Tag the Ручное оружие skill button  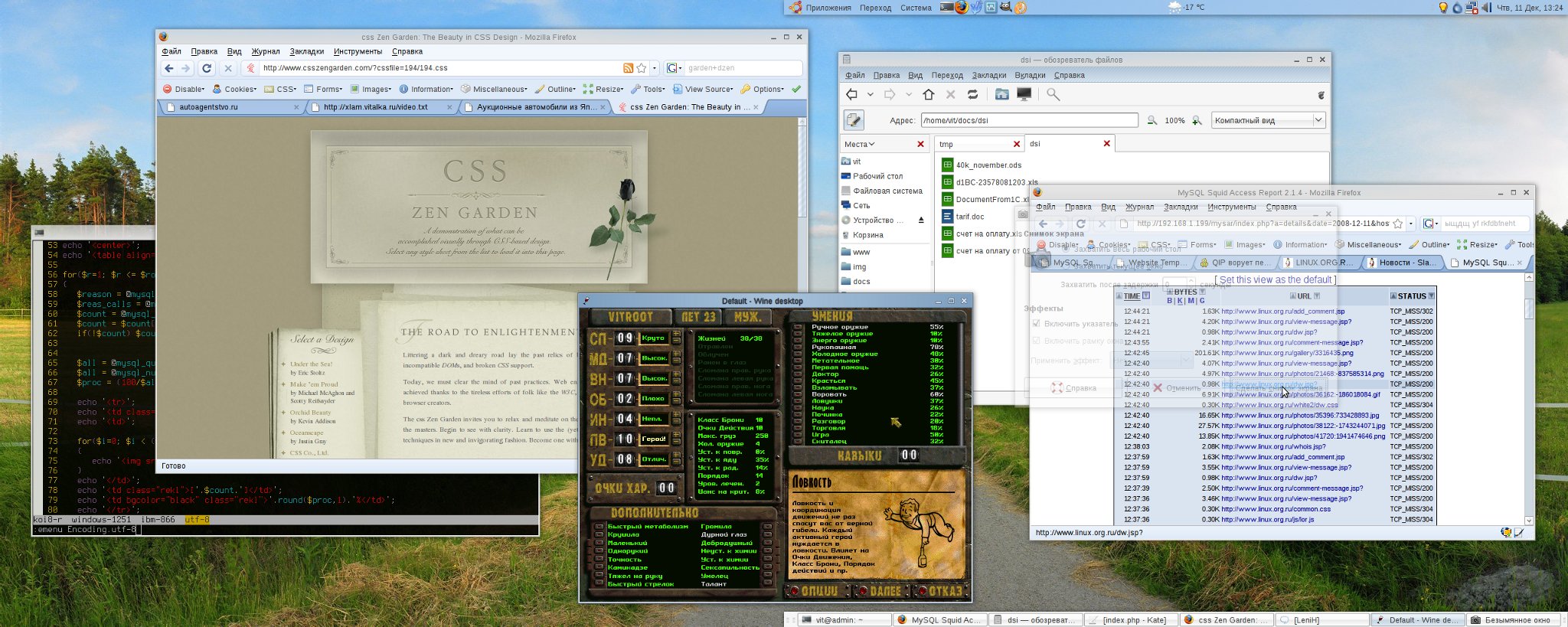pyautogui.click(x=798, y=328)
